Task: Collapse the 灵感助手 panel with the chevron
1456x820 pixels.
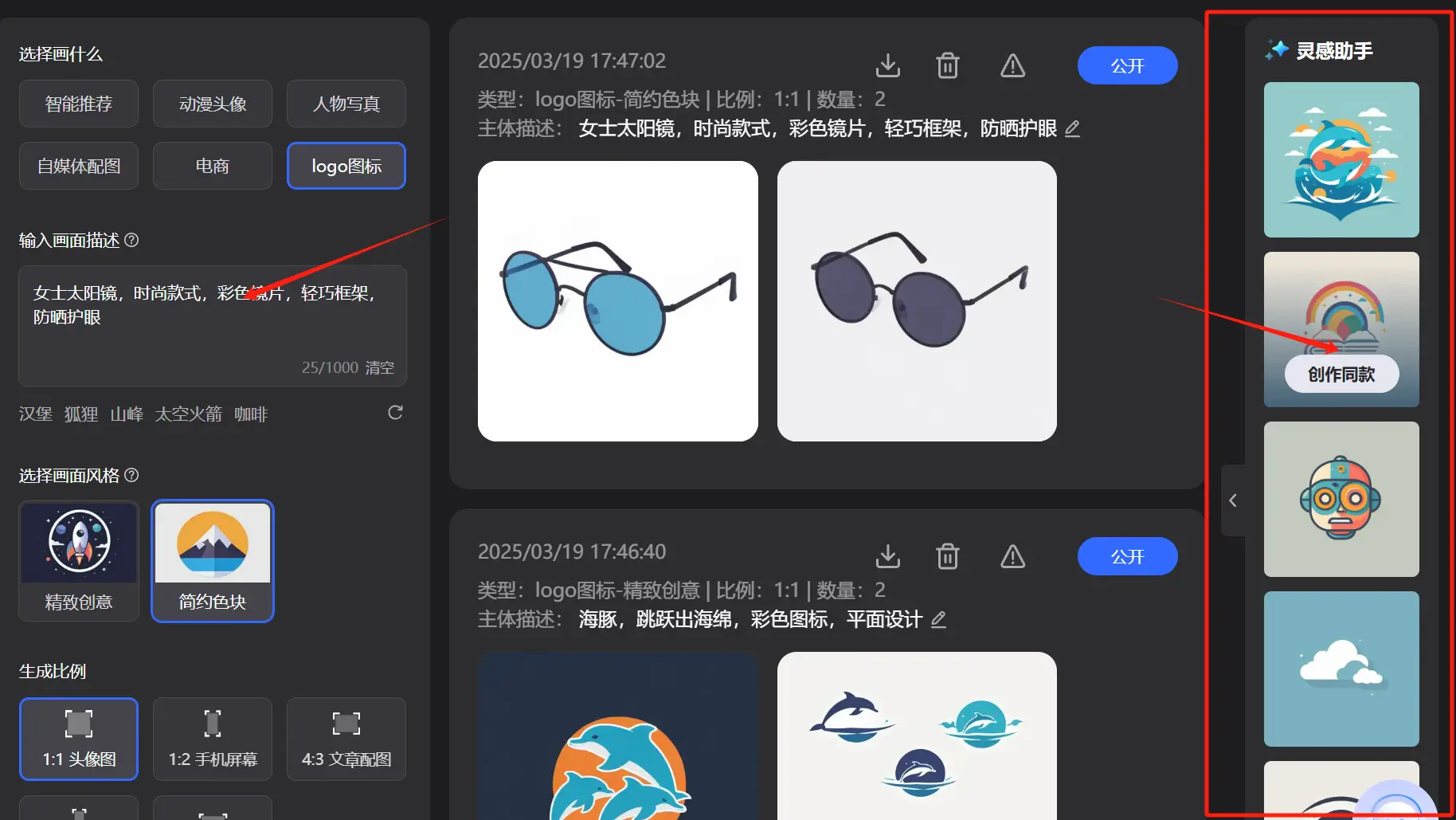Action: [x=1233, y=500]
